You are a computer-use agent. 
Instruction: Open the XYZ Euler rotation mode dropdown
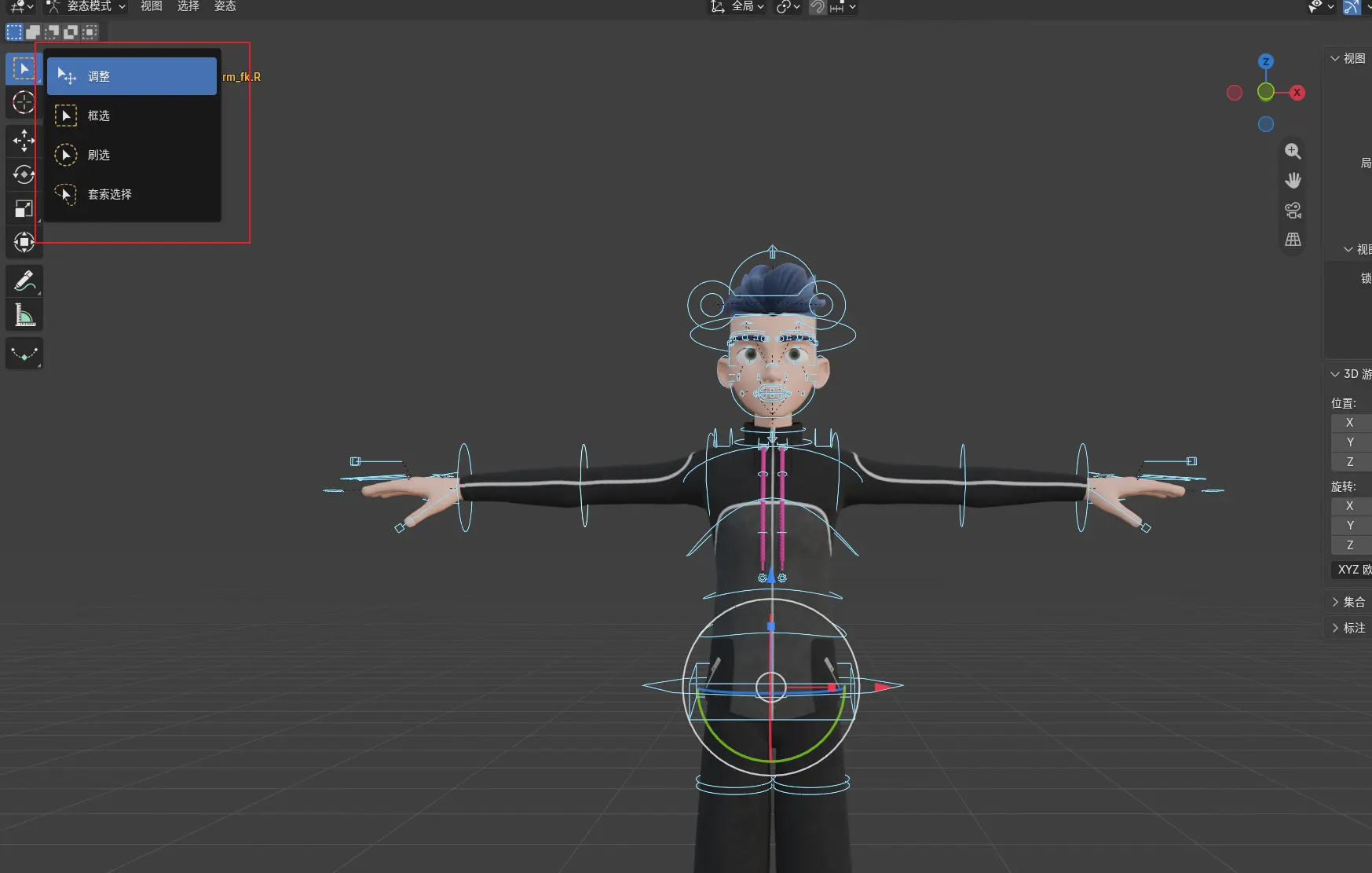coord(1352,569)
